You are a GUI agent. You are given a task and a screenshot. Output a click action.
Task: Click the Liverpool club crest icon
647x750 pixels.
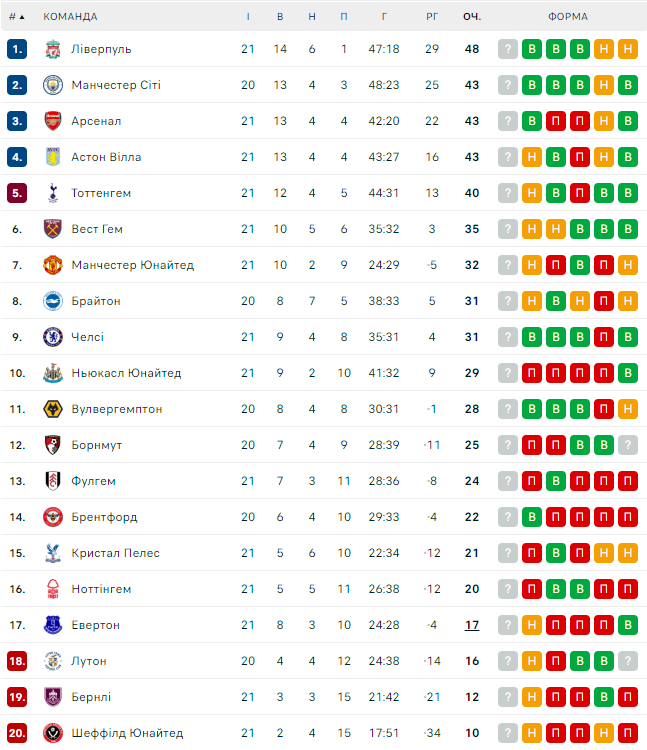(x=53, y=49)
